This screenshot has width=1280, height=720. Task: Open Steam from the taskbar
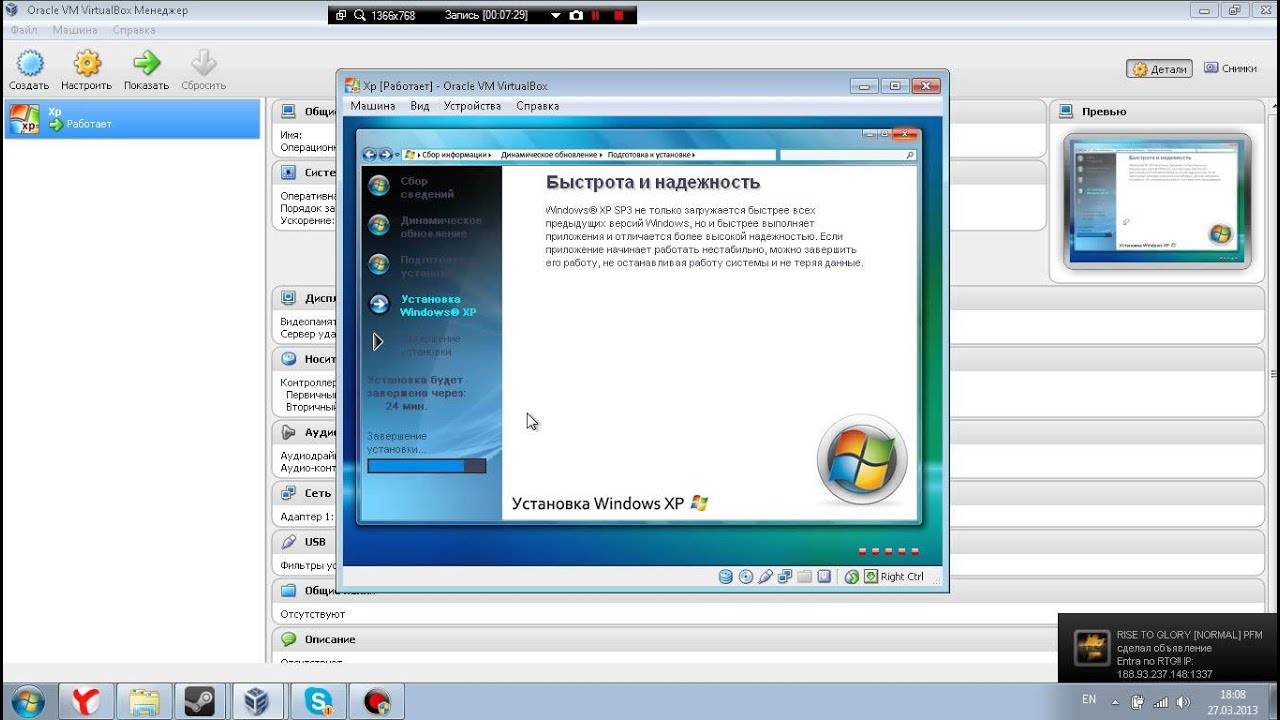click(x=201, y=702)
